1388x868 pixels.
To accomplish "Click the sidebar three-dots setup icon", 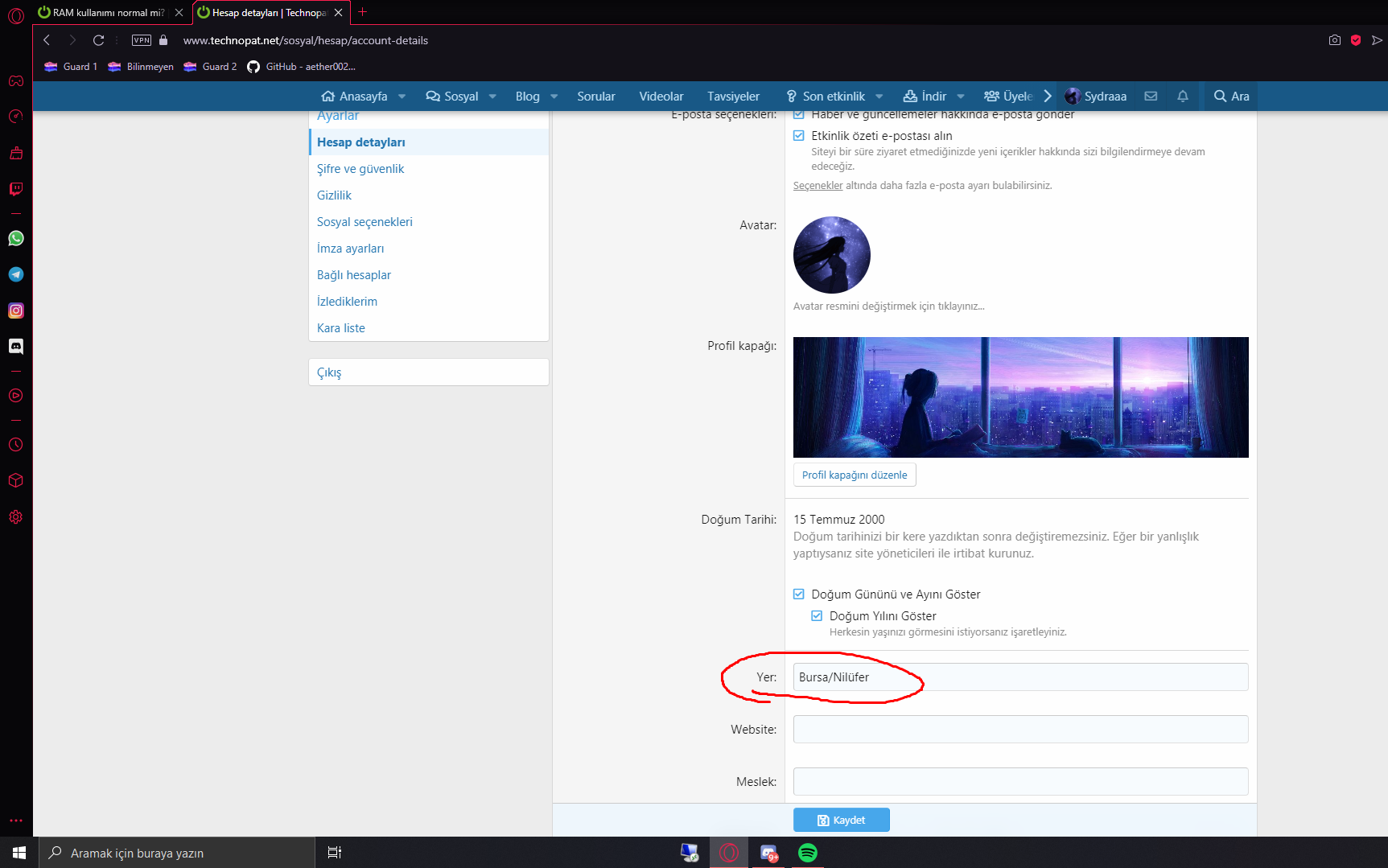I will click(16, 821).
